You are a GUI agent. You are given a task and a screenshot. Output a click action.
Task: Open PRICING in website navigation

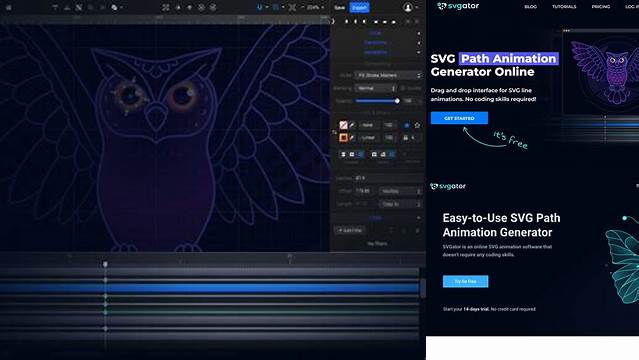tap(601, 7)
